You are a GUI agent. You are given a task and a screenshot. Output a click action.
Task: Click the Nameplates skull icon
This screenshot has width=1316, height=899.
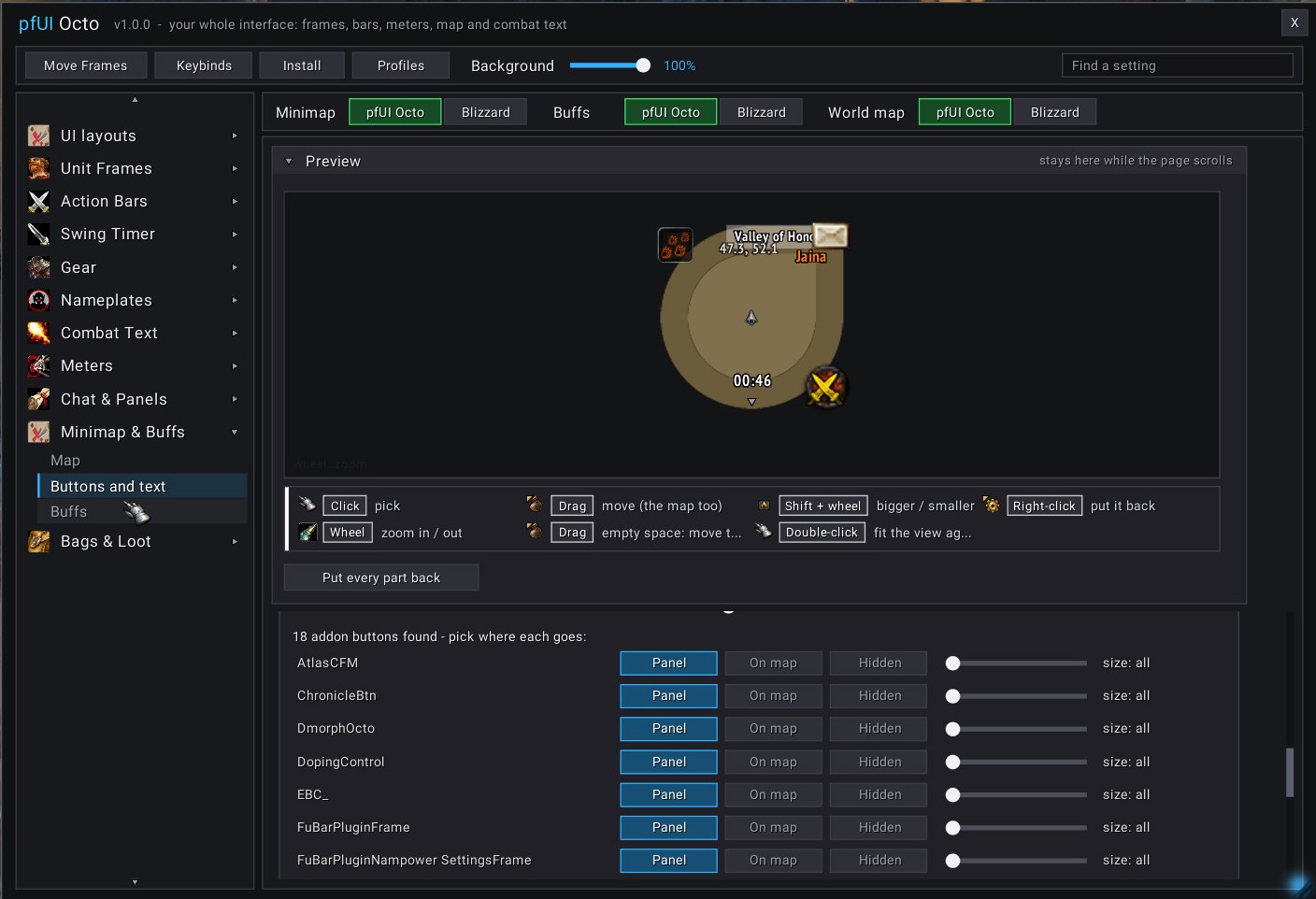coord(38,301)
